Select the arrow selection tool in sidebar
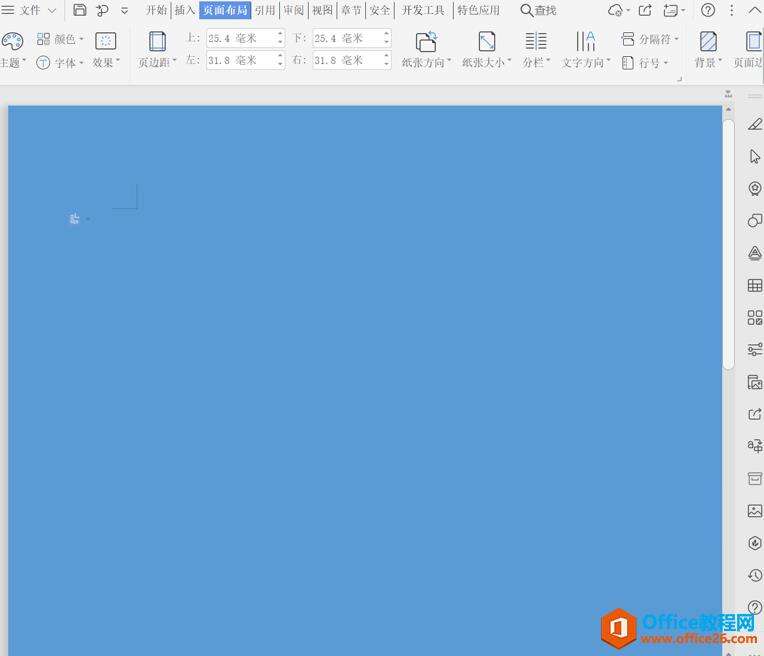Screen dimensions: 764x656 (754, 157)
